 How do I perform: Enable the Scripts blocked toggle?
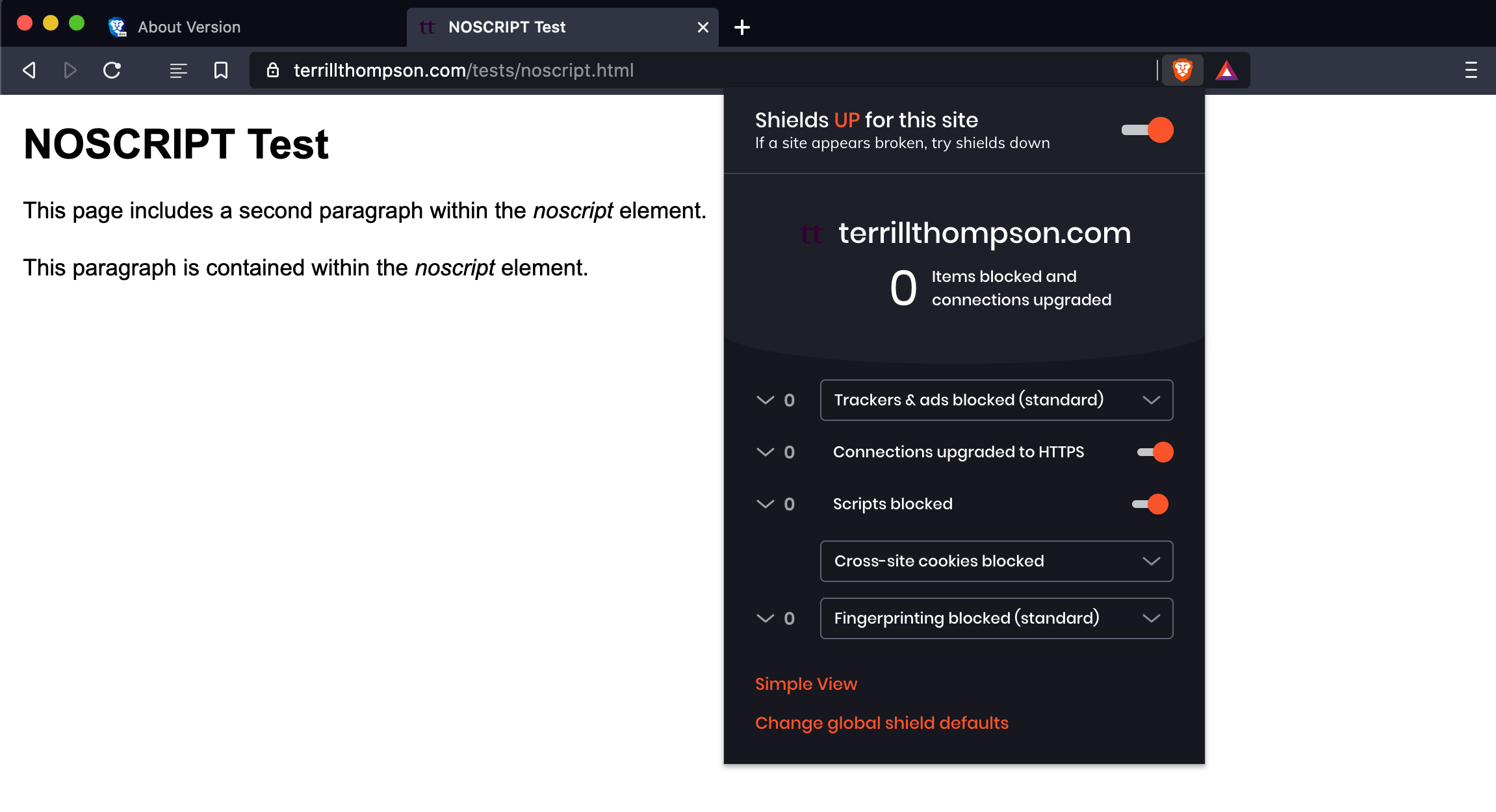pyautogui.click(x=1150, y=503)
